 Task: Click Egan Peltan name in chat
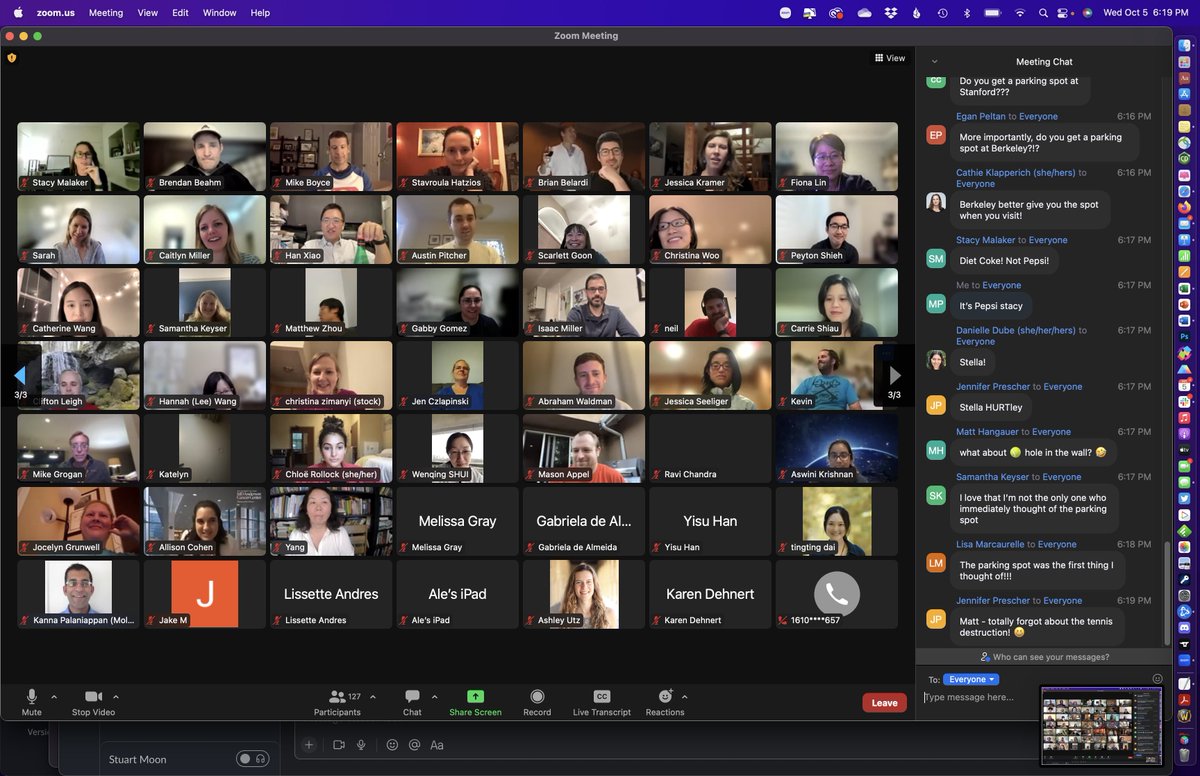pos(981,117)
